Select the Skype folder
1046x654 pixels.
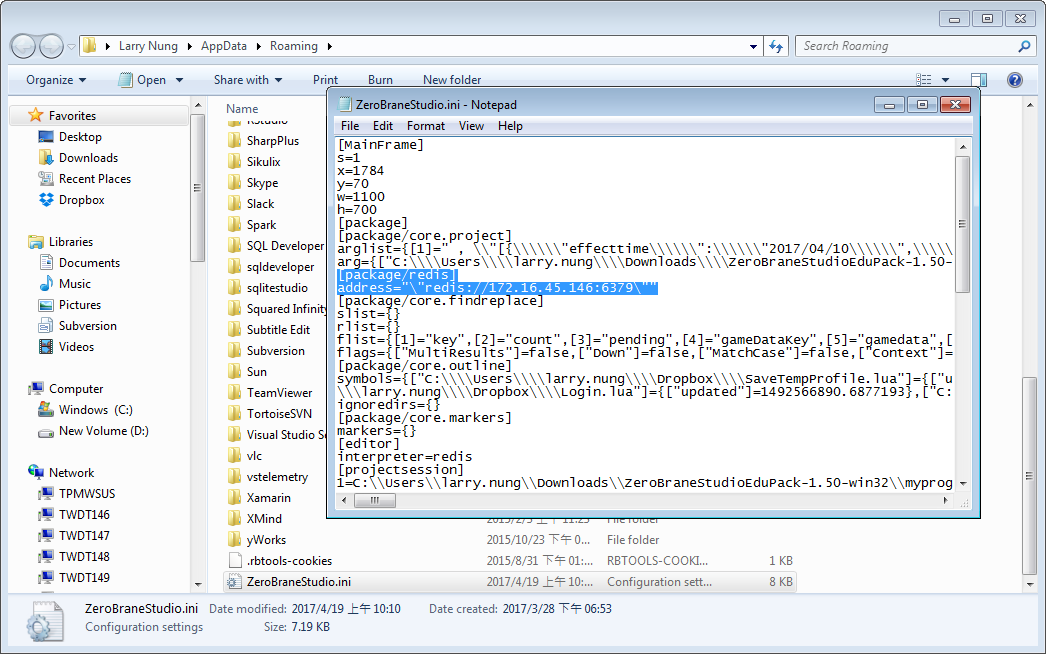point(262,183)
